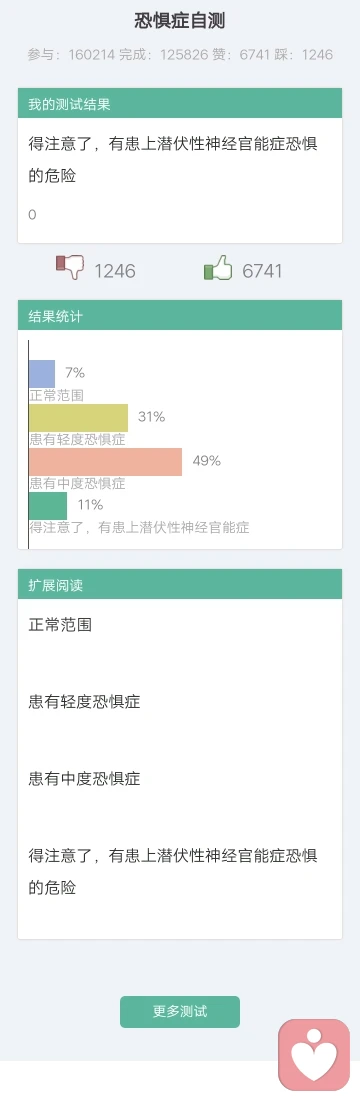The height and width of the screenshot is (1101, 360).
Task: Click the 正常范围 chart label
Action: click(x=57, y=395)
